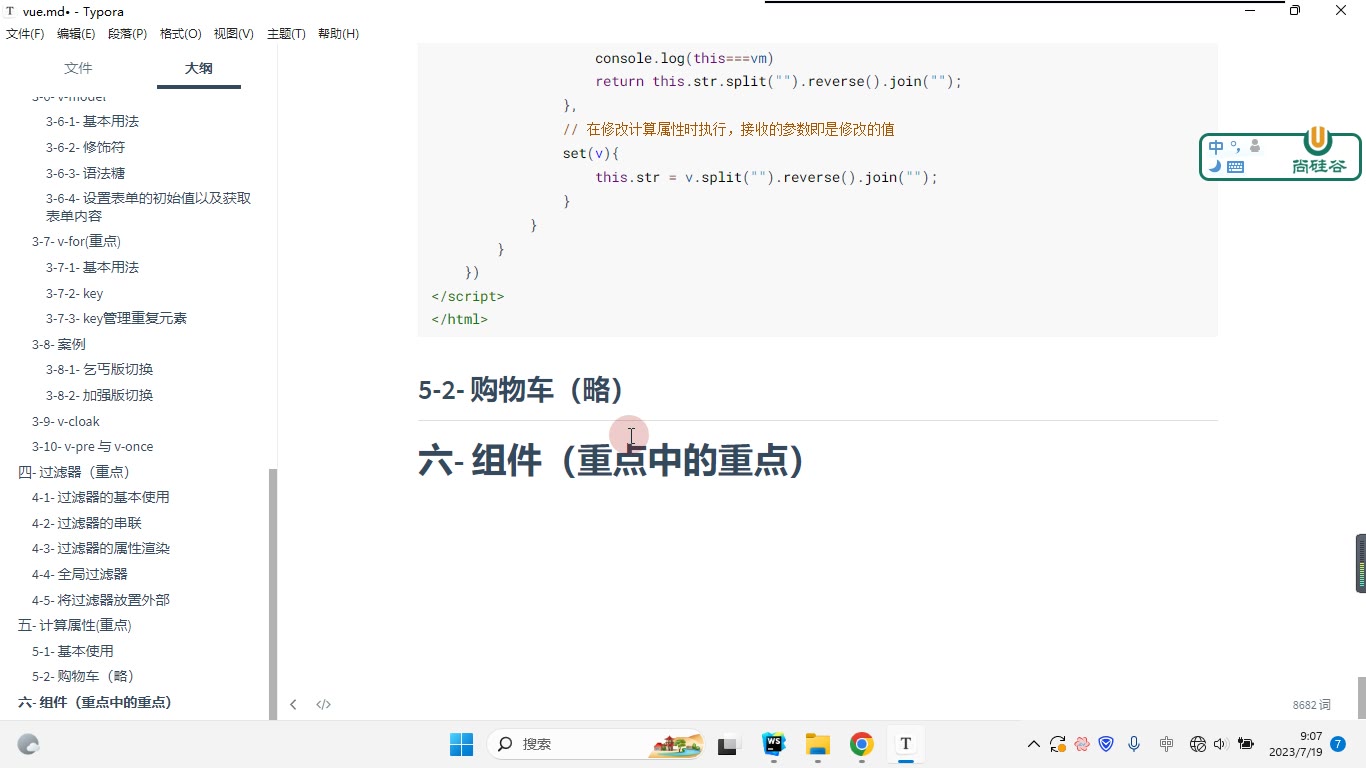Click the taskbar 搜索 search box
This screenshot has height=768, width=1366.
tap(597, 744)
